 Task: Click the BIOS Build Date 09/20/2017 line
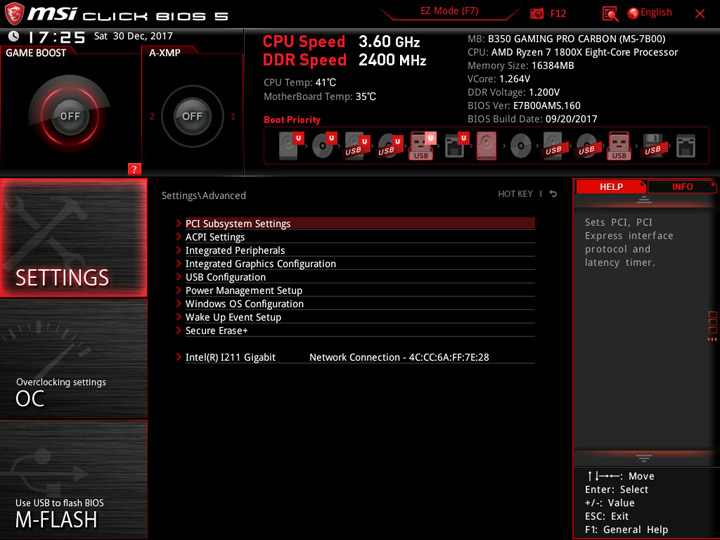[x=532, y=119]
